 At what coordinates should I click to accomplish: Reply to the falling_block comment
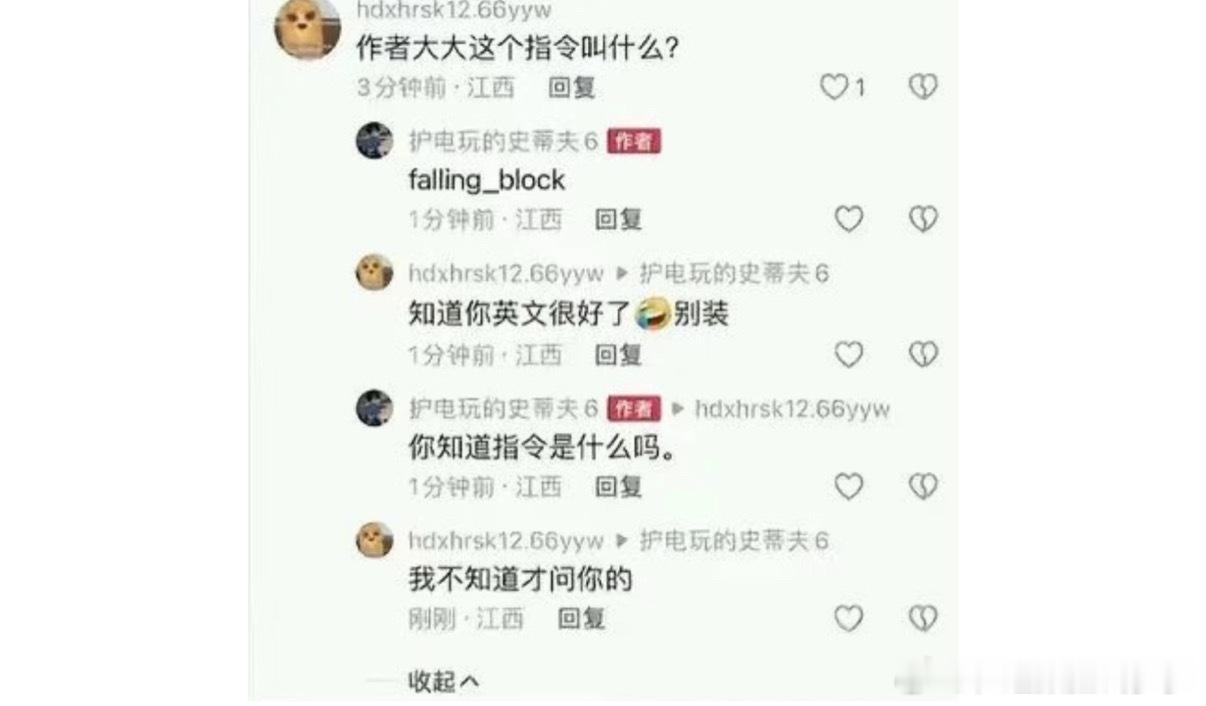(618, 219)
